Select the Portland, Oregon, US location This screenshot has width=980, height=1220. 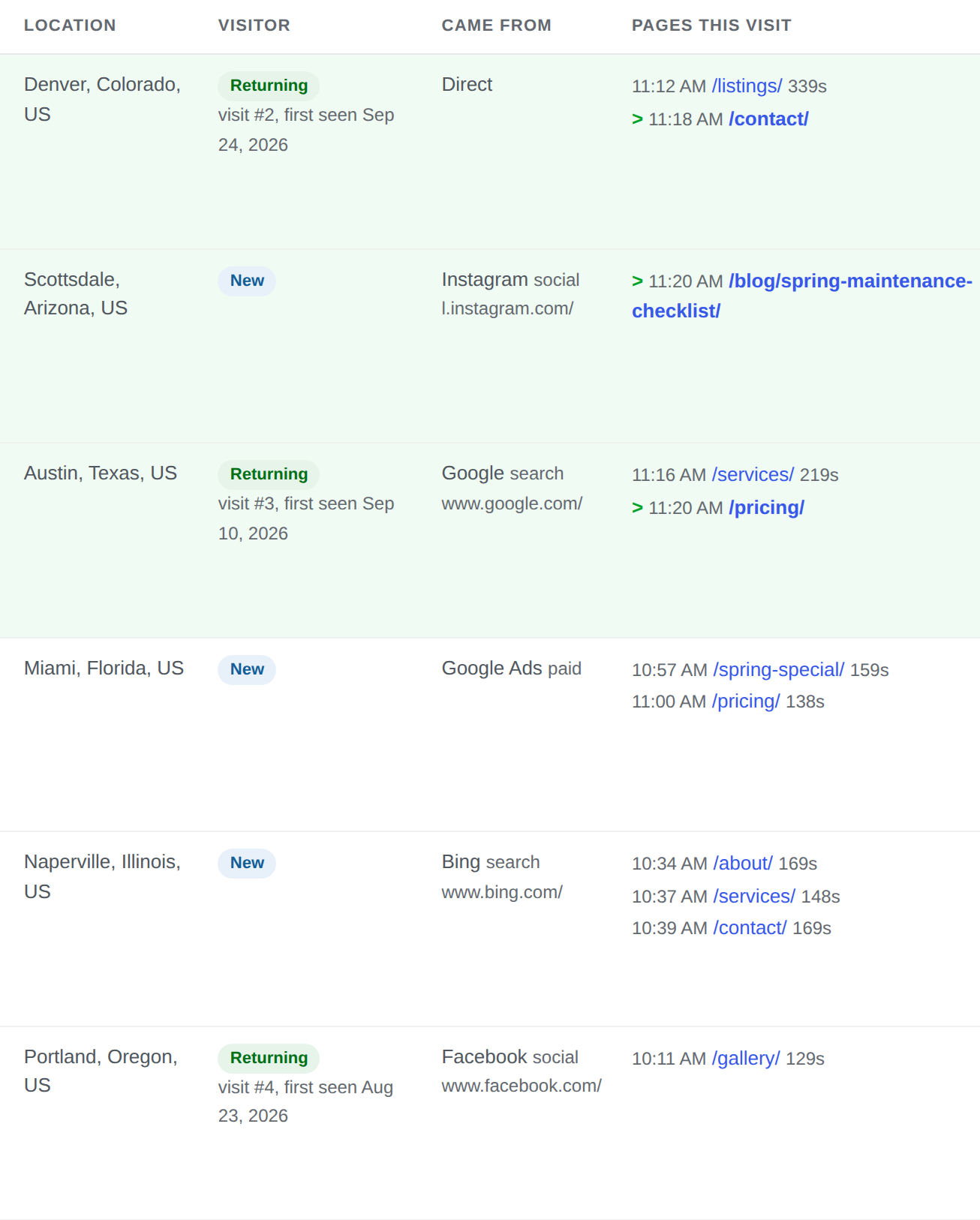tap(101, 1071)
